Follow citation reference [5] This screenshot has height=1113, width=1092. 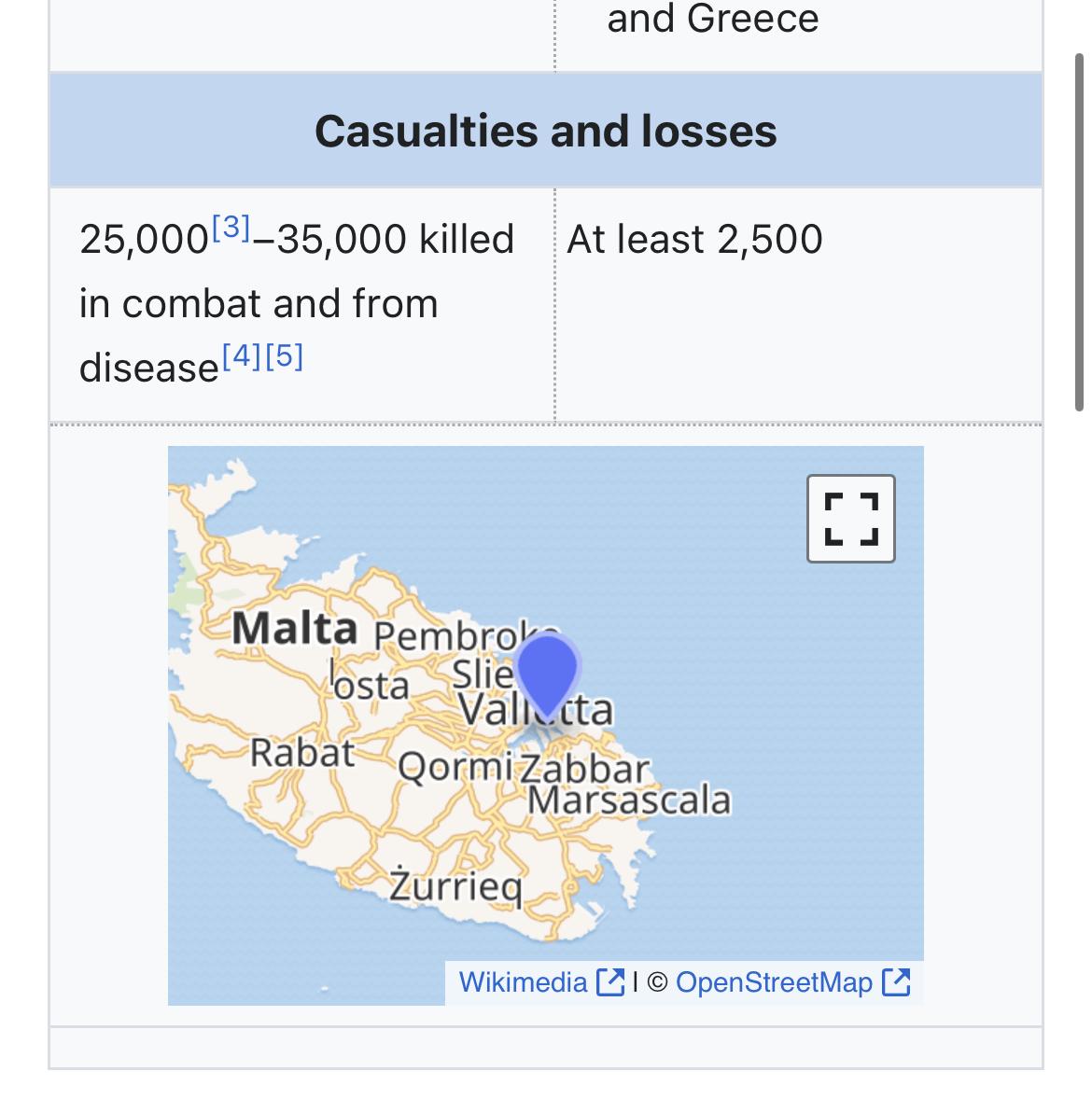tap(285, 355)
